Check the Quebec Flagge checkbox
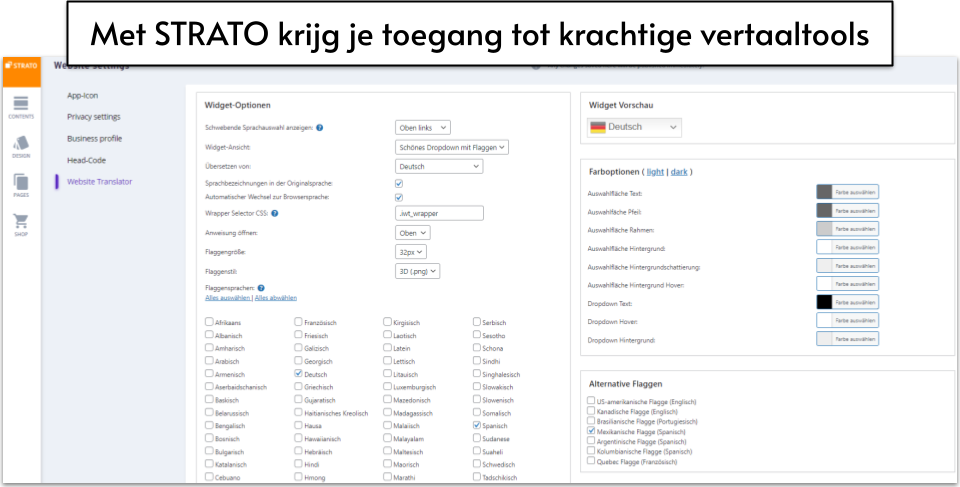Screen dimensions: 960x487 pyautogui.click(x=591, y=461)
